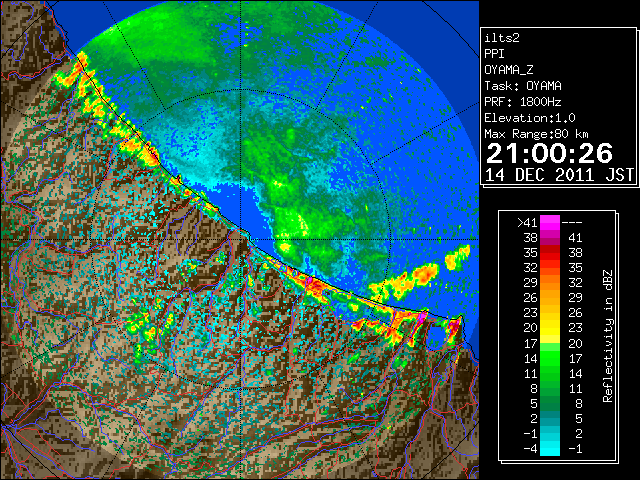Image resolution: width=640 pixels, height=480 pixels.
Task: Click the 'ilts2' label in the info box
Action: pyautogui.click(x=502, y=38)
